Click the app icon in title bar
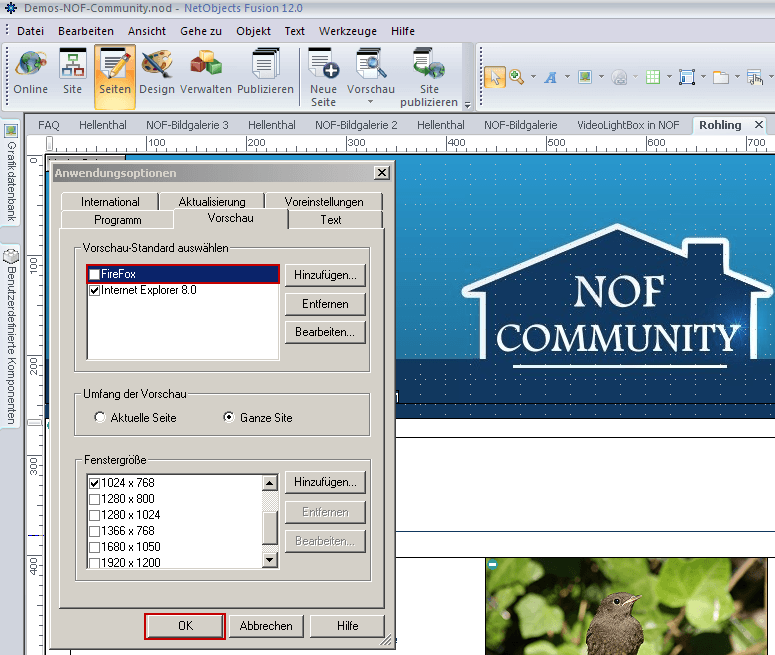 click(10, 8)
